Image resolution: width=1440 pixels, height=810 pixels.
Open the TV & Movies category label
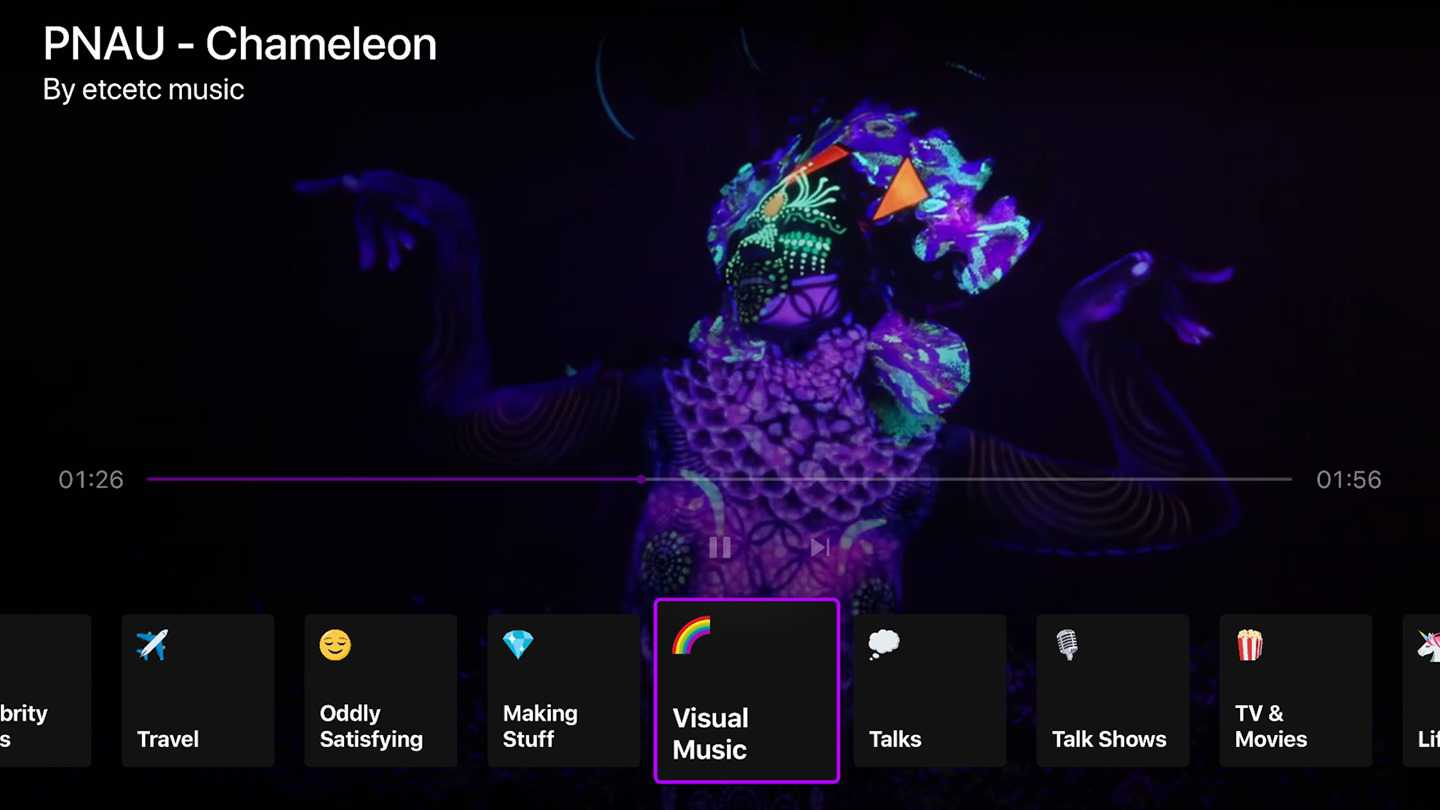(x=1271, y=726)
